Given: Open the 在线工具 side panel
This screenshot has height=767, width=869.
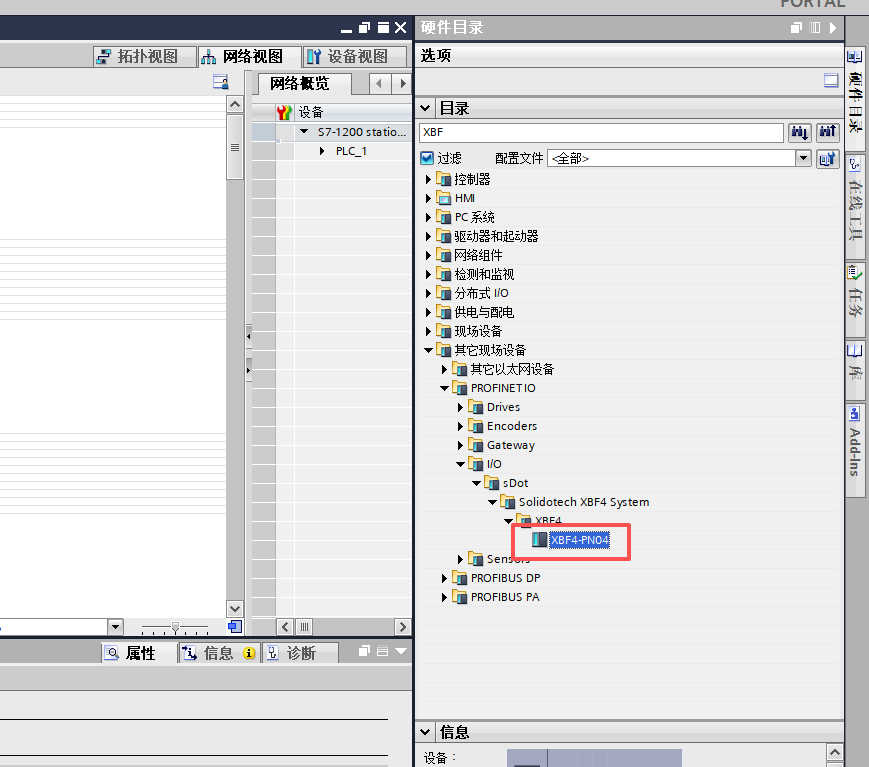Looking at the screenshot, I should pyautogui.click(x=855, y=201).
